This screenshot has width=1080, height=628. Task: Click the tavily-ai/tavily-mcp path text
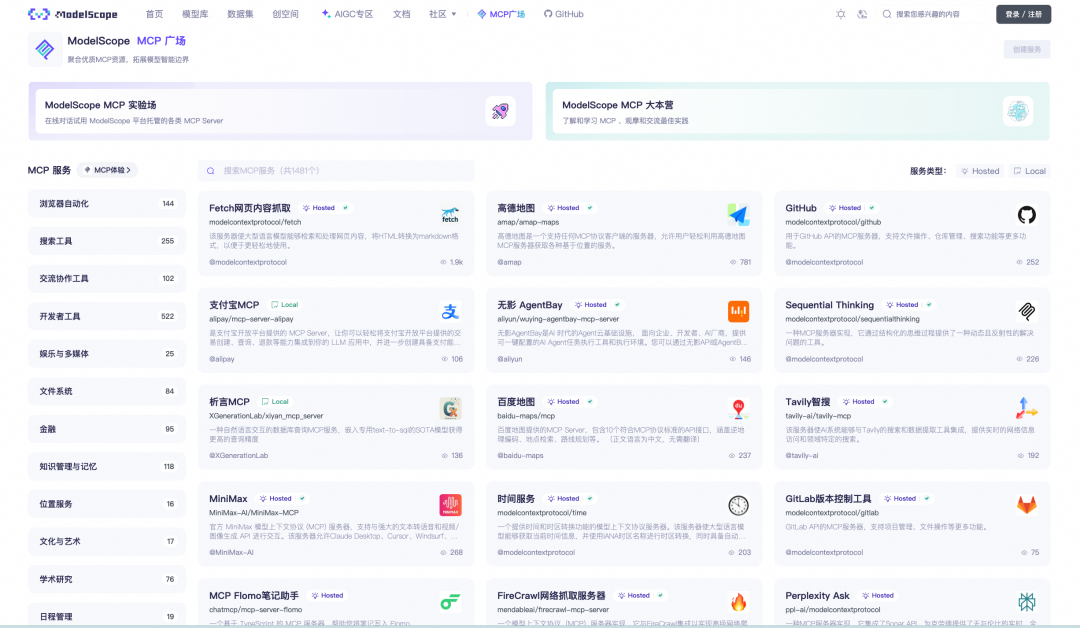point(818,416)
